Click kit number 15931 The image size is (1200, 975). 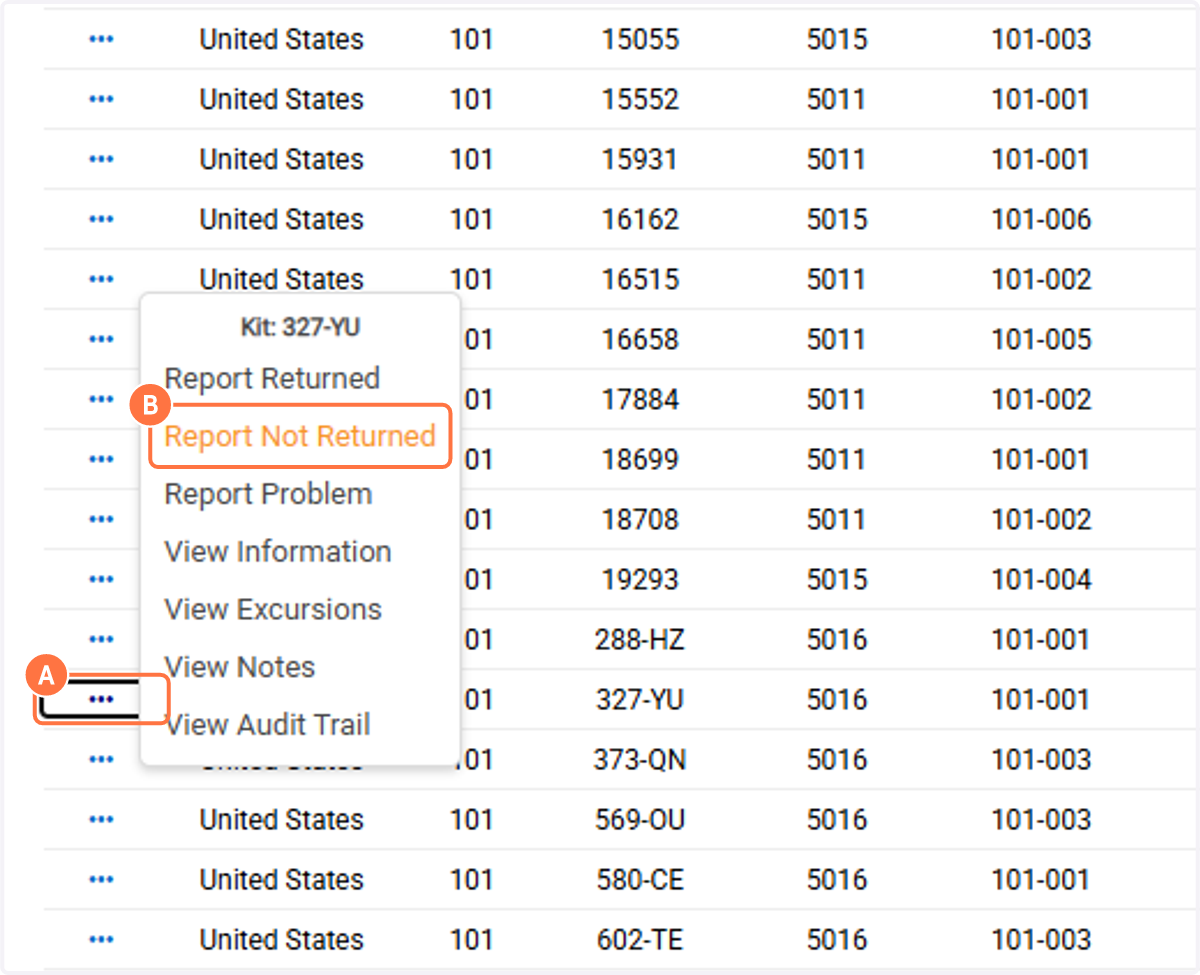coord(640,160)
